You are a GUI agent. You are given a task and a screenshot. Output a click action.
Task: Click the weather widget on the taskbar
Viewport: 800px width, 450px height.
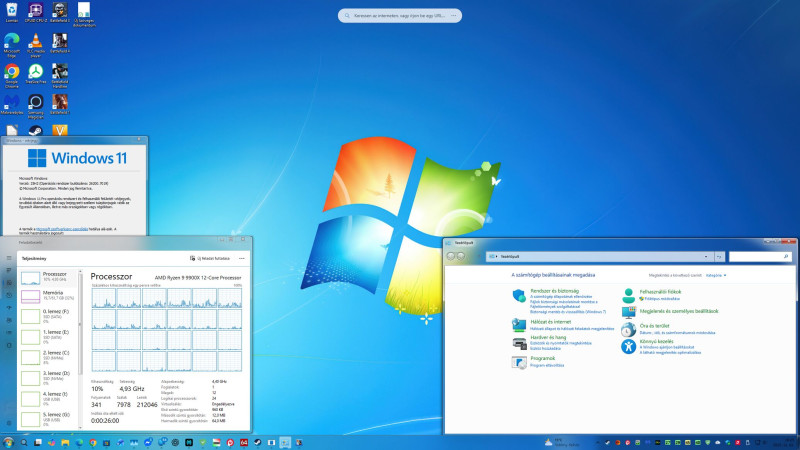point(561,442)
